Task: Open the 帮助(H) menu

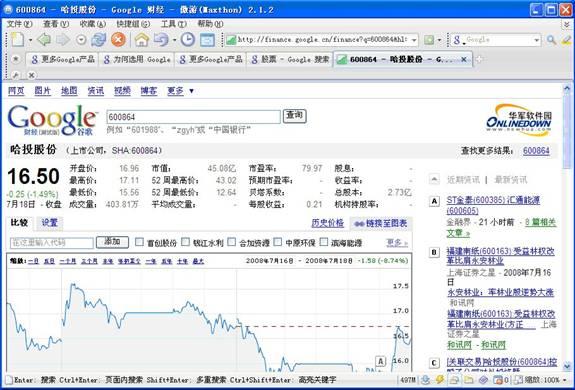Action: [210, 24]
